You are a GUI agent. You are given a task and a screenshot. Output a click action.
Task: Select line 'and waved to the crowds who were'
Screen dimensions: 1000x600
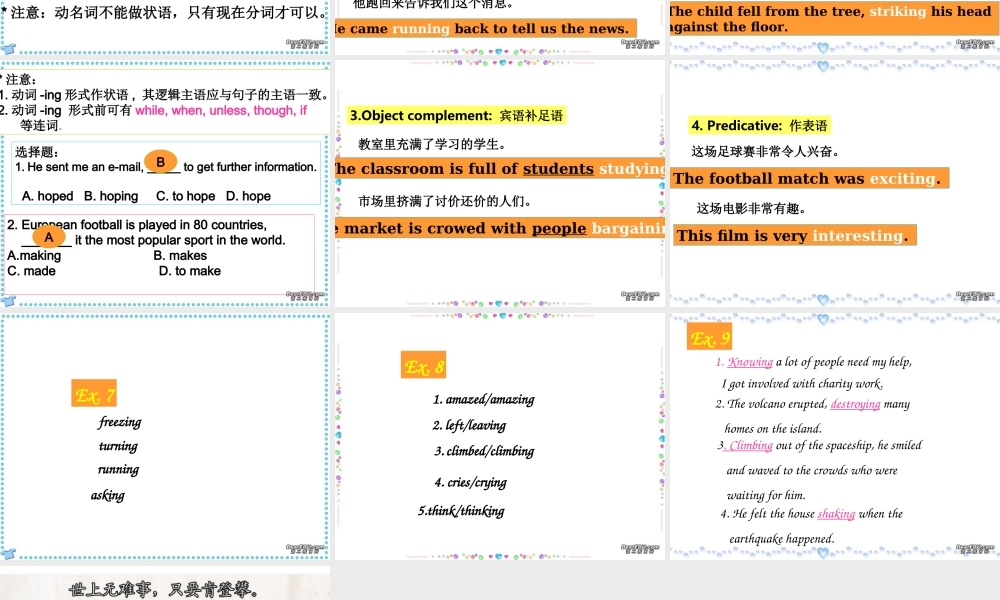pos(812,471)
